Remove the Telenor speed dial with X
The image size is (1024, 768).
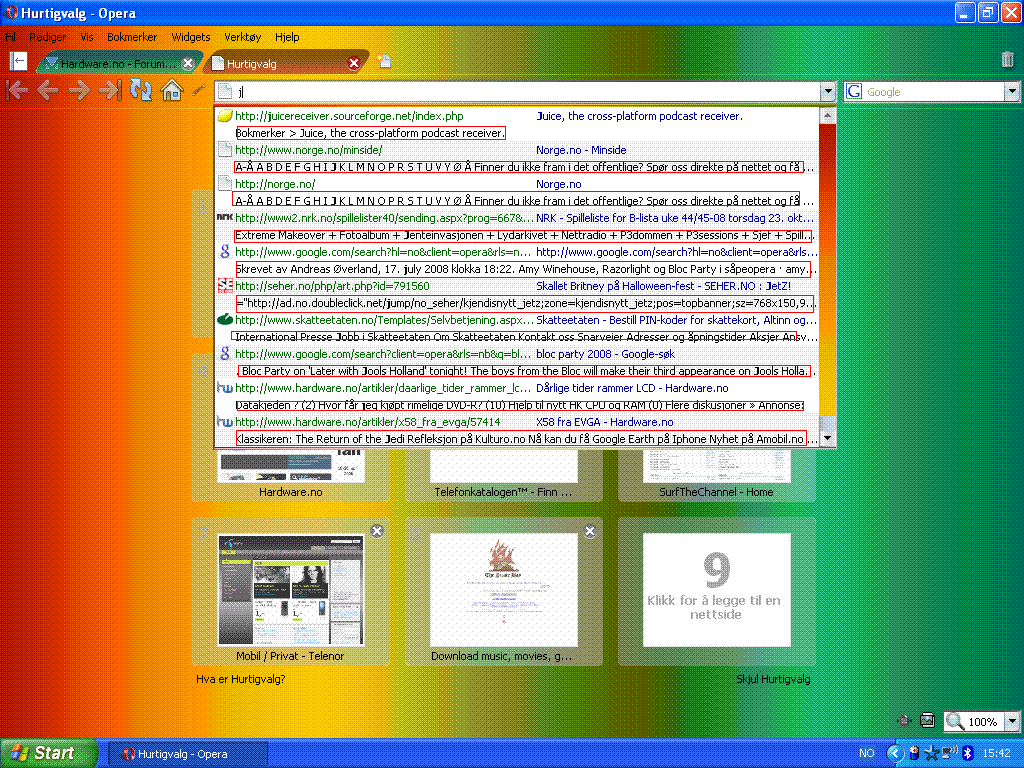tap(377, 531)
